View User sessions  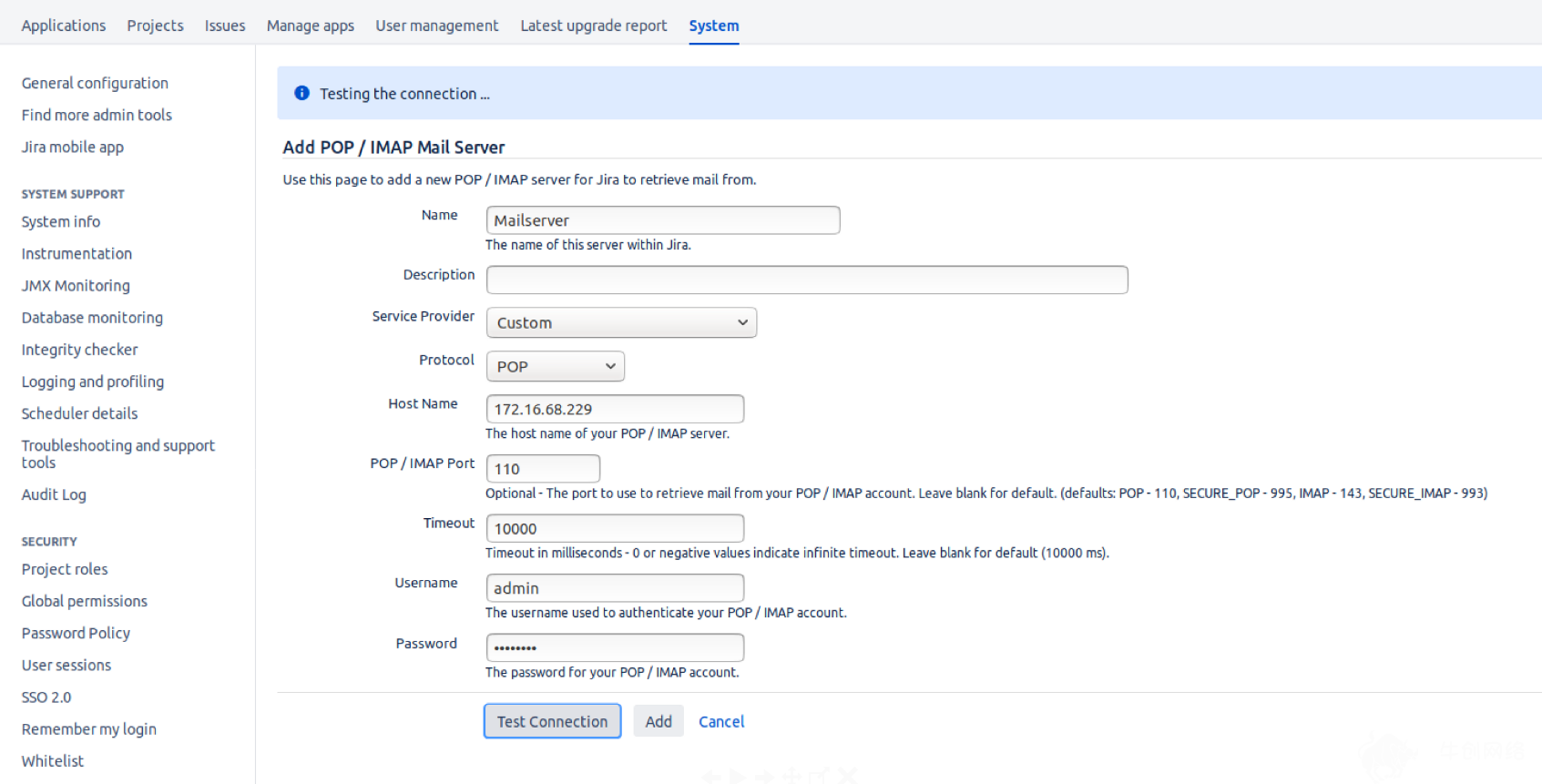click(x=66, y=665)
